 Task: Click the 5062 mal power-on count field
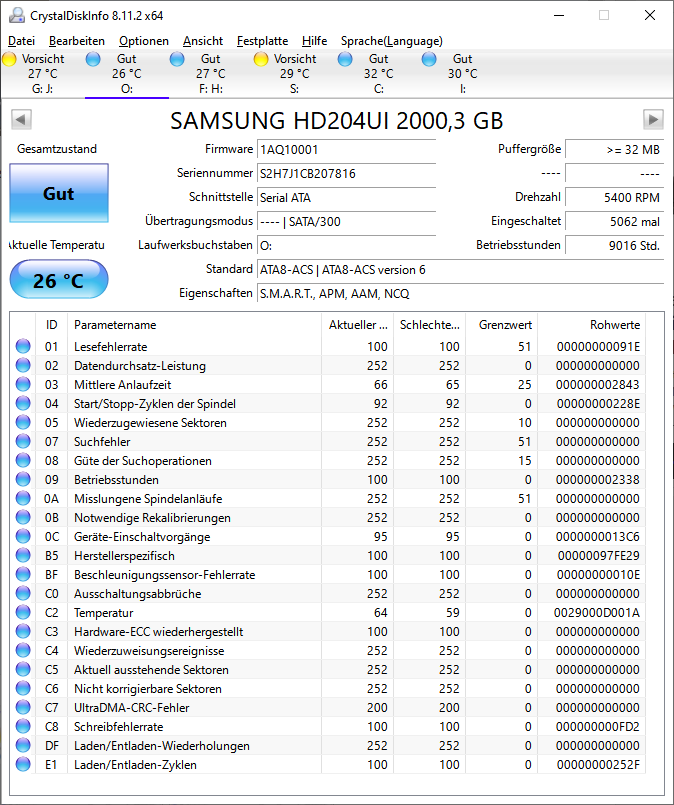coord(614,222)
